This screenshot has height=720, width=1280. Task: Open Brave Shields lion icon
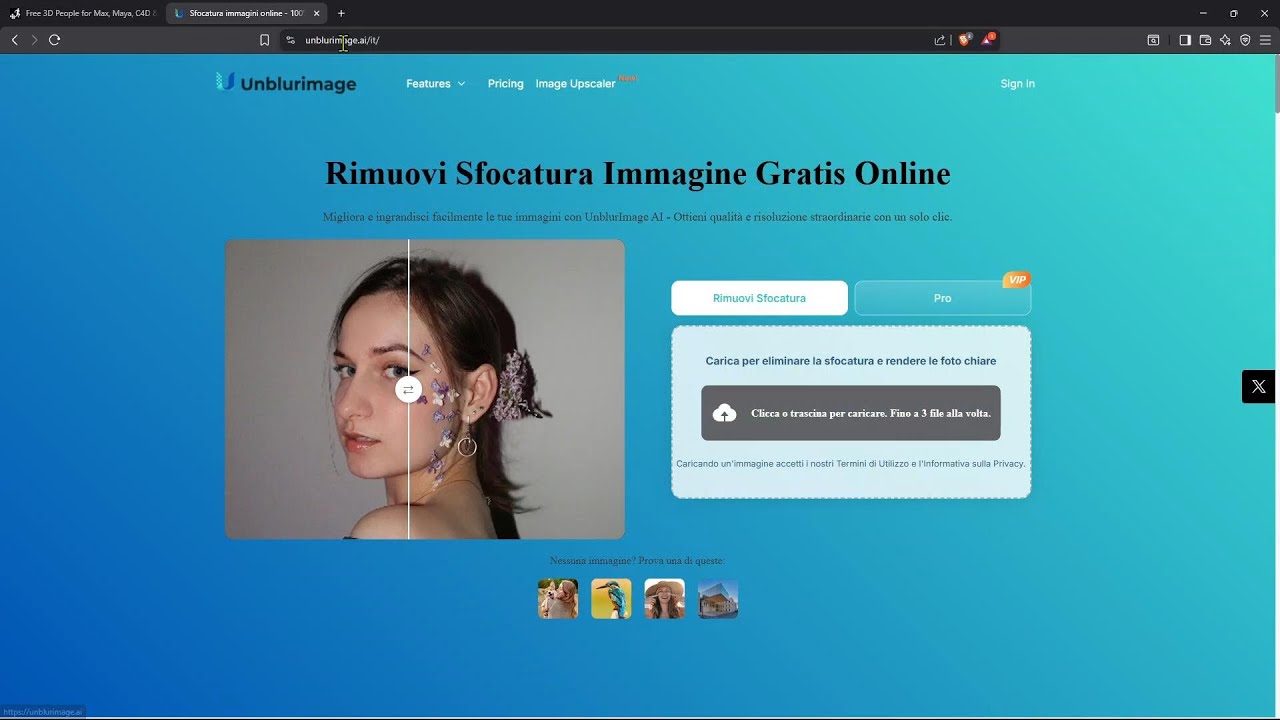point(965,40)
